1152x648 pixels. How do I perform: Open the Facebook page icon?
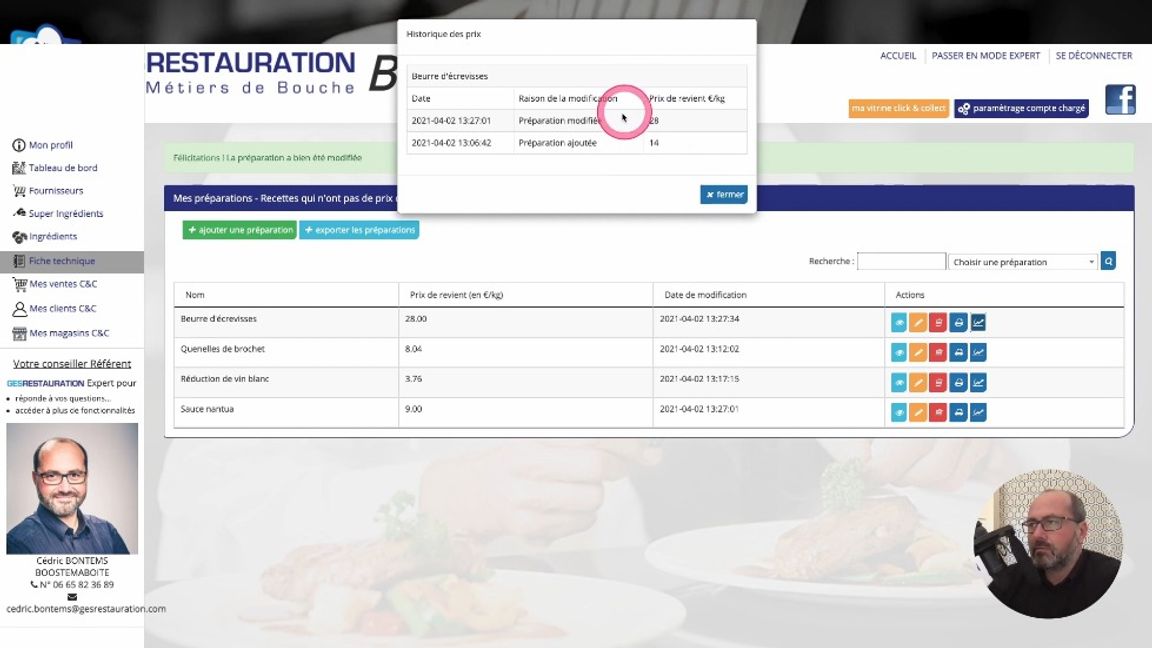pos(1120,100)
